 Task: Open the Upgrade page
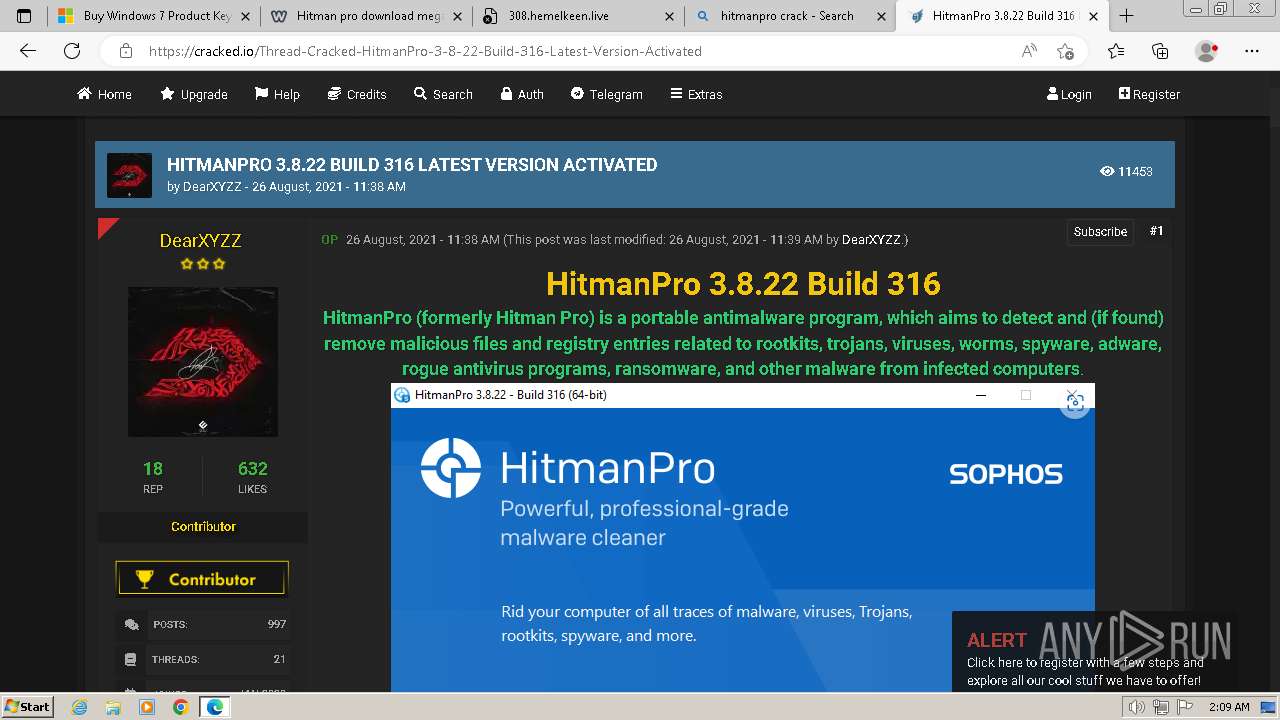click(x=194, y=94)
